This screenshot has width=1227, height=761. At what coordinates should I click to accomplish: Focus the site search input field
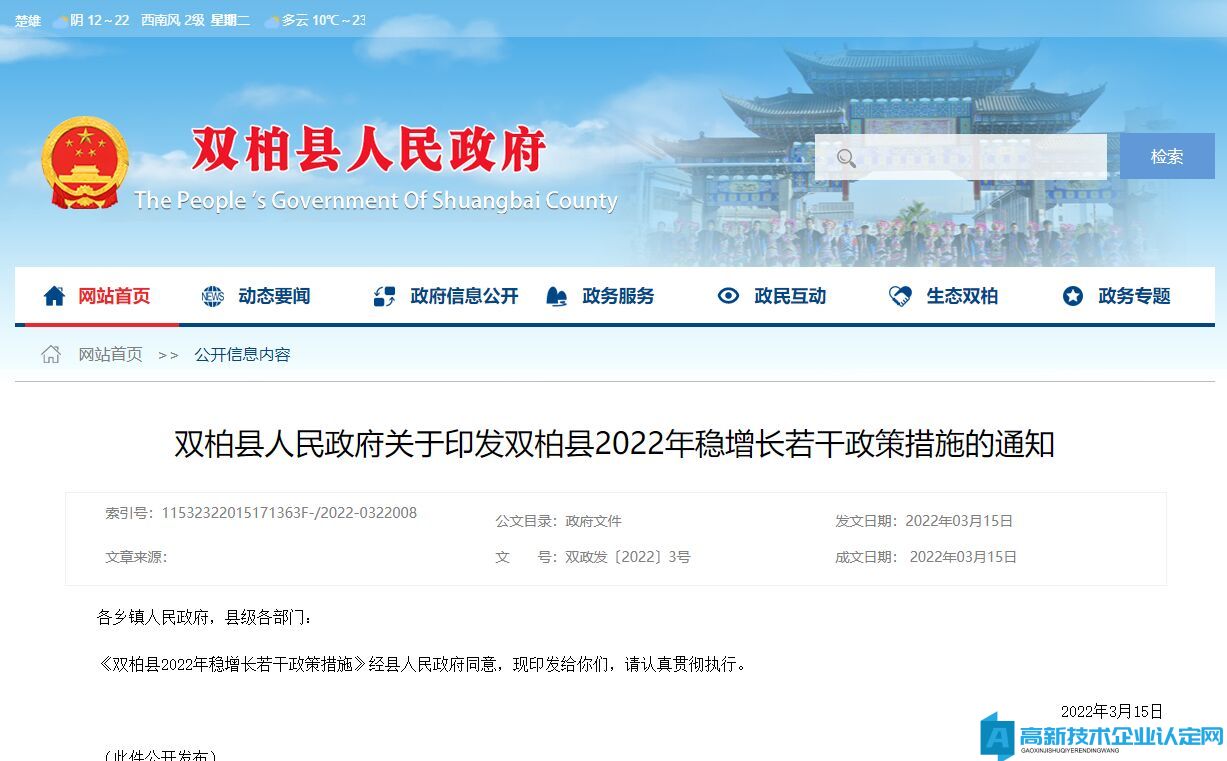(961, 157)
